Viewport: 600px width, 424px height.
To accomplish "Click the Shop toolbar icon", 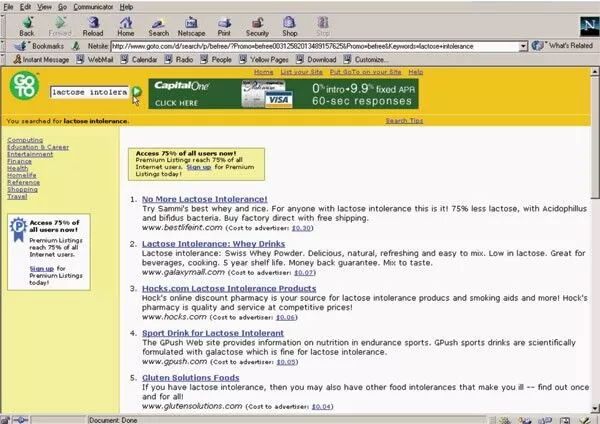I will 290,24.
